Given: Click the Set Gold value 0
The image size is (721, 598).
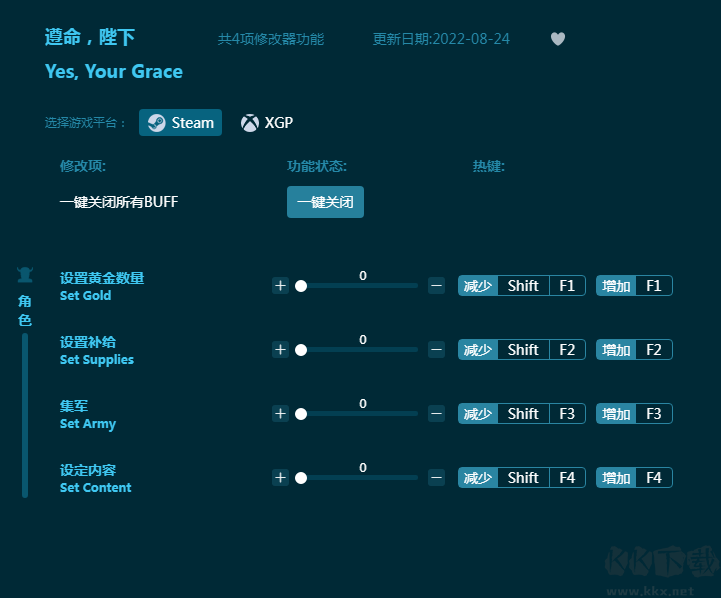Looking at the screenshot, I should 363,275.
